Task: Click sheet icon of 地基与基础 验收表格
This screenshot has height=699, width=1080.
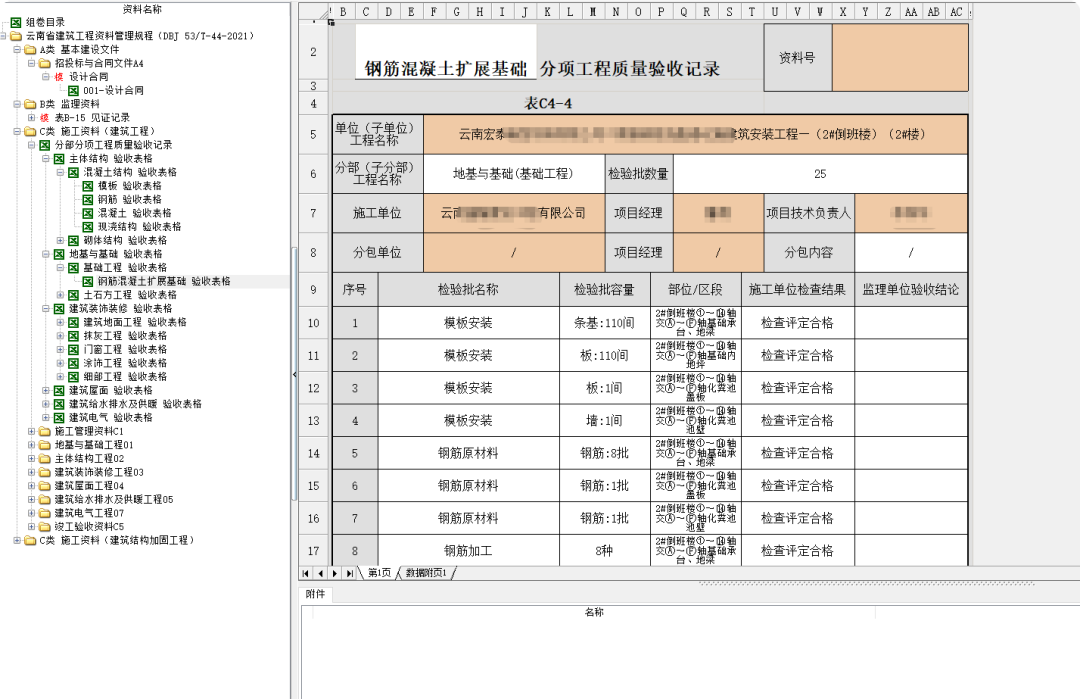Action: pos(59,254)
